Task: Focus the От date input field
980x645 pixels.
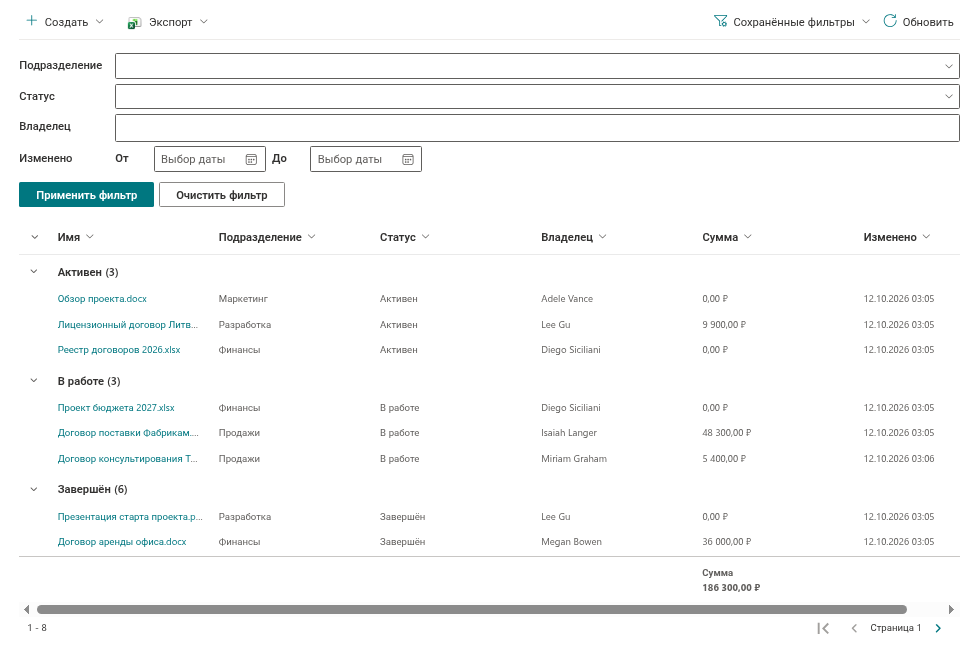Action: tap(210, 159)
